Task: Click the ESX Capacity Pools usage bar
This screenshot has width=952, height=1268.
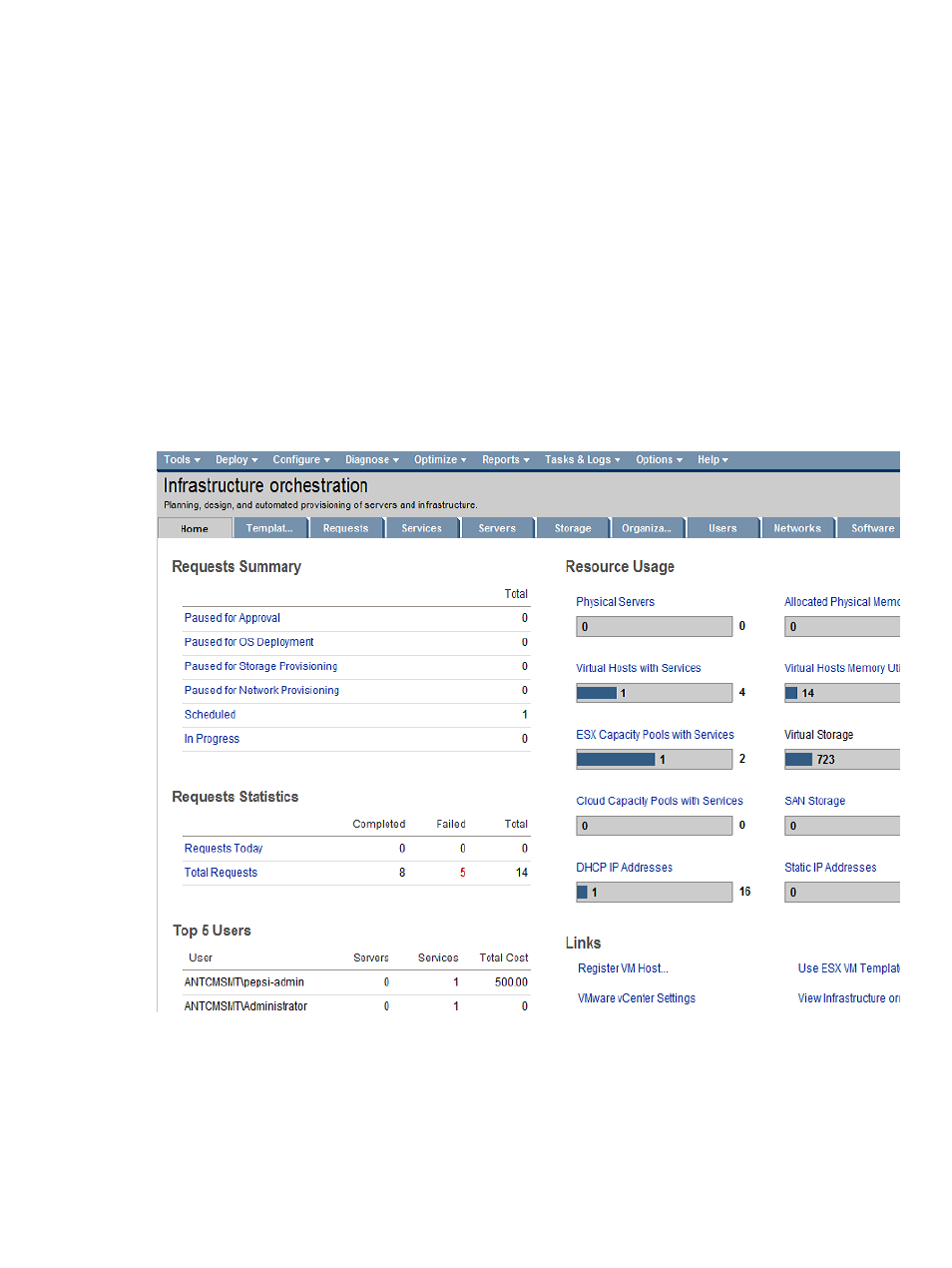Action: click(655, 760)
